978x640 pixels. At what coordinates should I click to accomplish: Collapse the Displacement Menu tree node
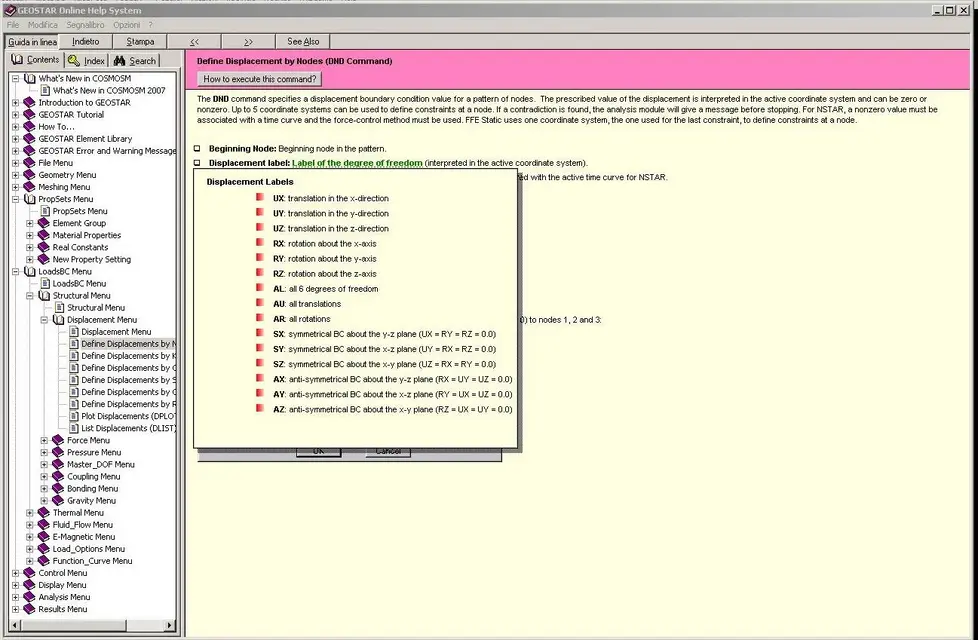pyautogui.click(x=44, y=320)
